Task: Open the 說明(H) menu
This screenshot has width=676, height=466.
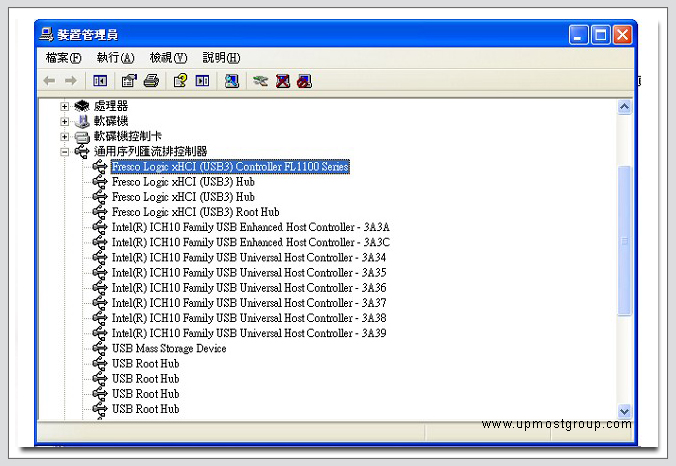Action: [221, 57]
